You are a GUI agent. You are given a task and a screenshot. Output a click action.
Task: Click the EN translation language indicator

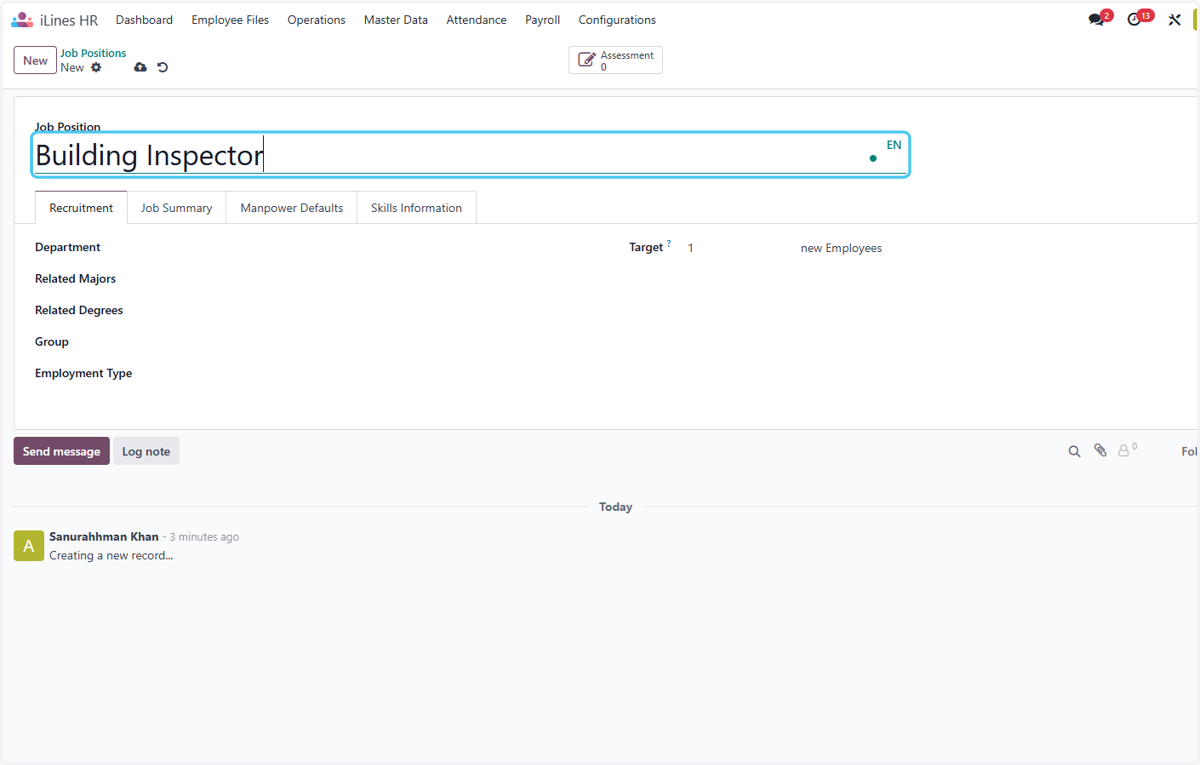point(894,145)
